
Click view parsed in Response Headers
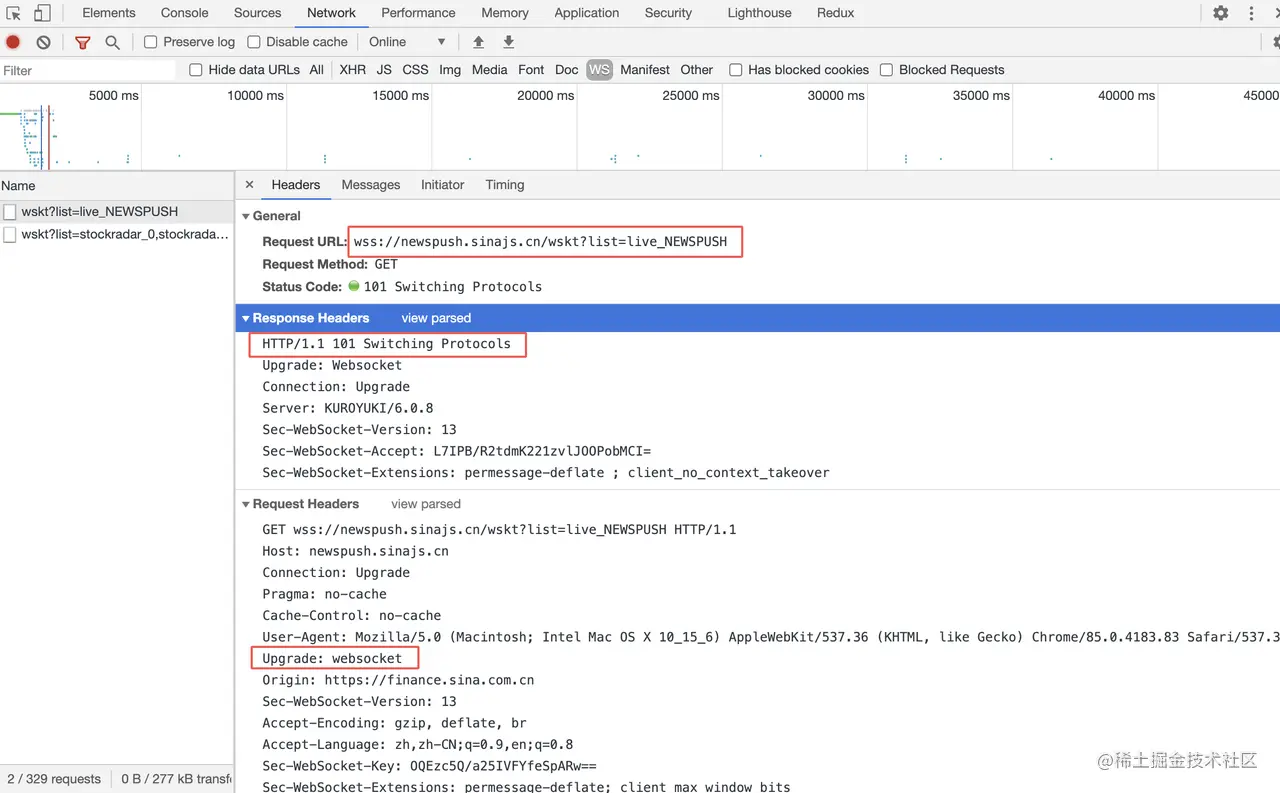point(436,318)
